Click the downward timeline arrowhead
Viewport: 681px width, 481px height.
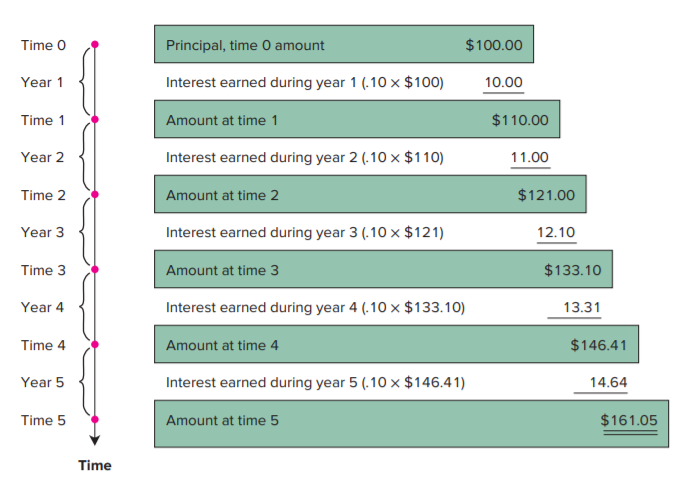coord(95,440)
